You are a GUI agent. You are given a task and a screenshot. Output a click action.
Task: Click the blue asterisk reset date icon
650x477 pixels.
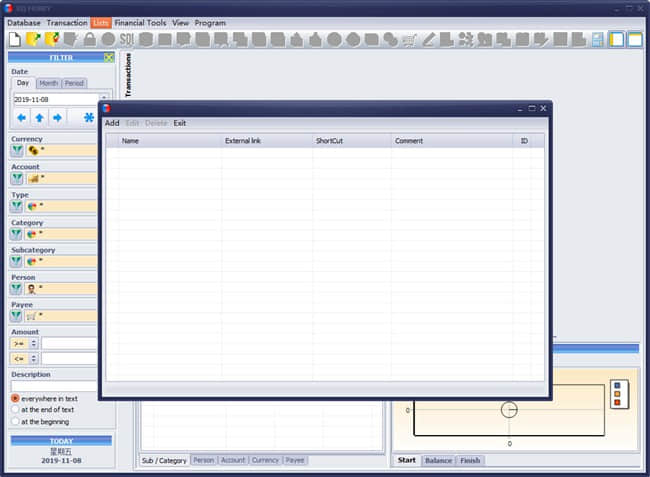click(x=89, y=117)
